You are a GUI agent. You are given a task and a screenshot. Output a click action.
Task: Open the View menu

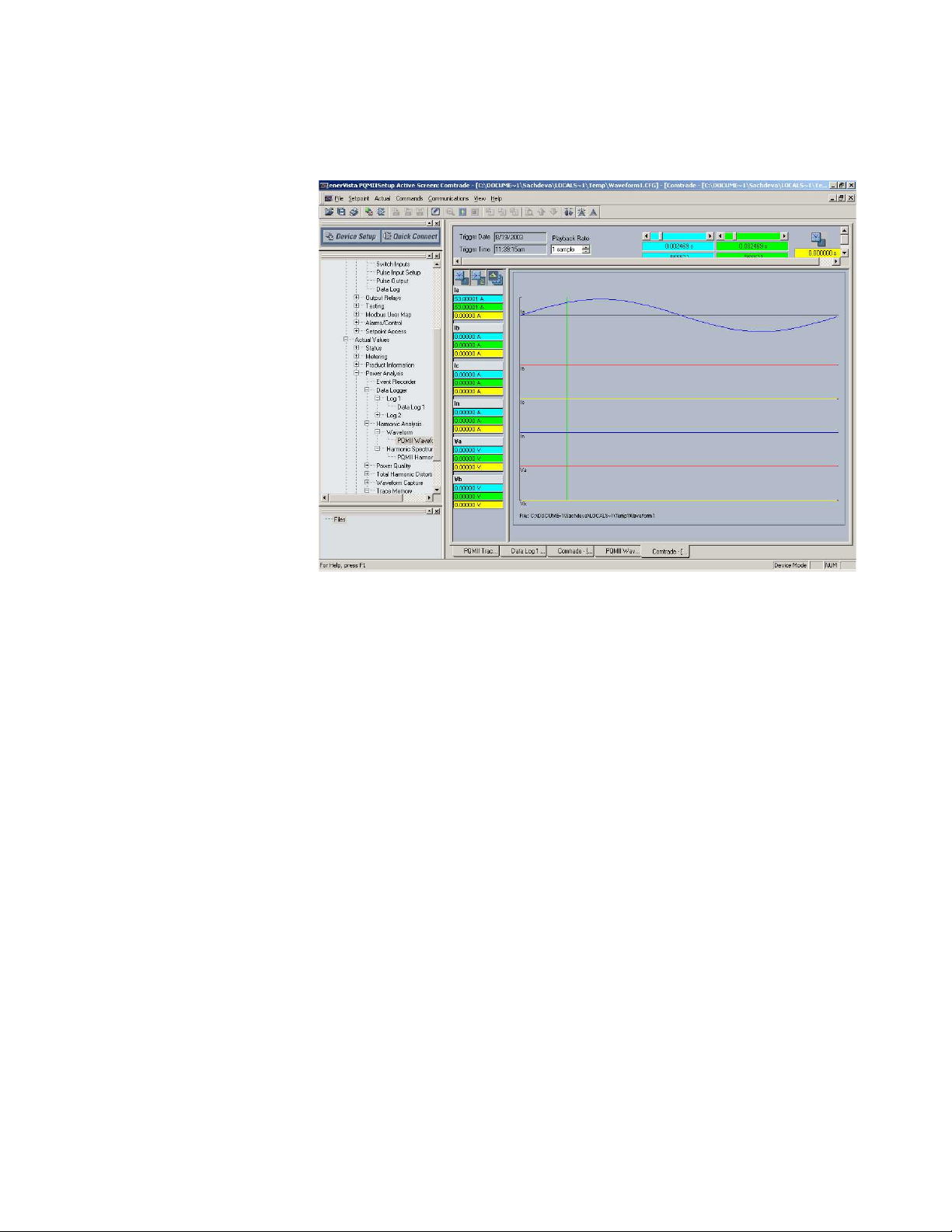(479, 198)
